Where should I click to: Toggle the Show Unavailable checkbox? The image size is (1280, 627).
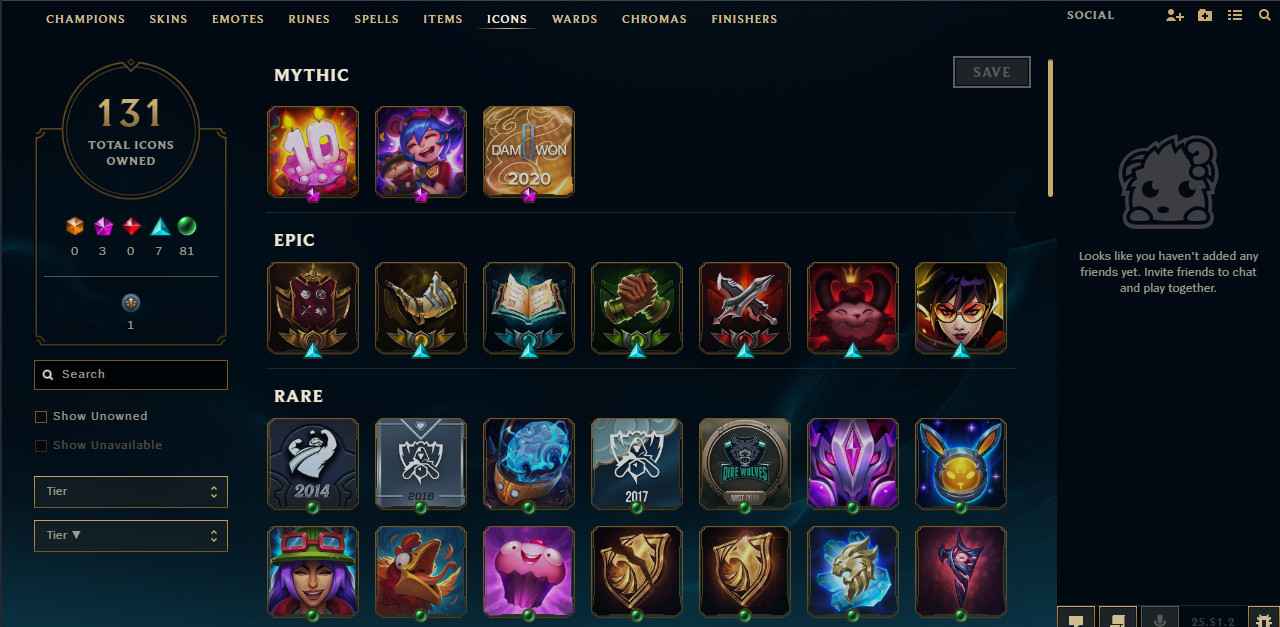(x=41, y=446)
